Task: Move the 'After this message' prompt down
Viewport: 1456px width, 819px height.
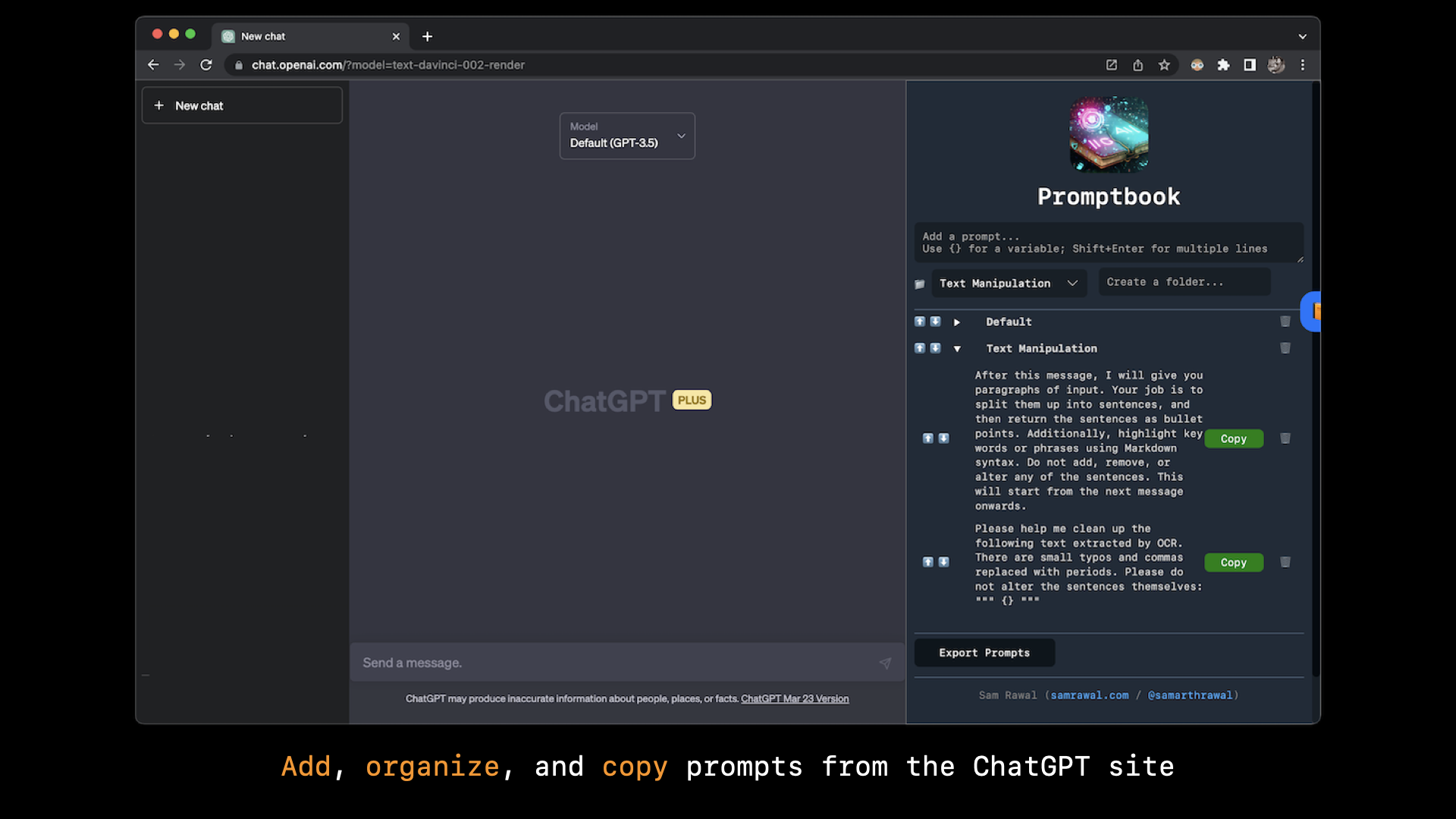Action: [943, 438]
